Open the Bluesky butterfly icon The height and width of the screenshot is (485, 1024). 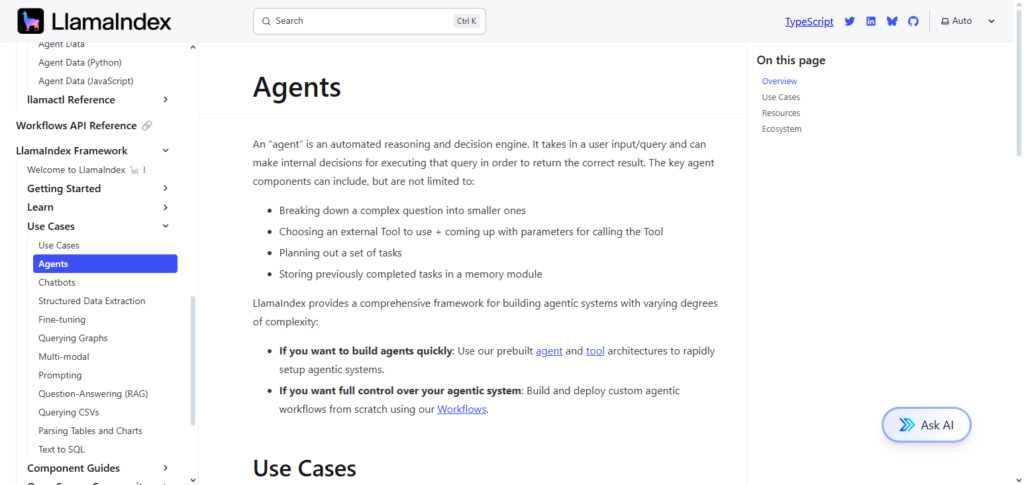(x=892, y=21)
